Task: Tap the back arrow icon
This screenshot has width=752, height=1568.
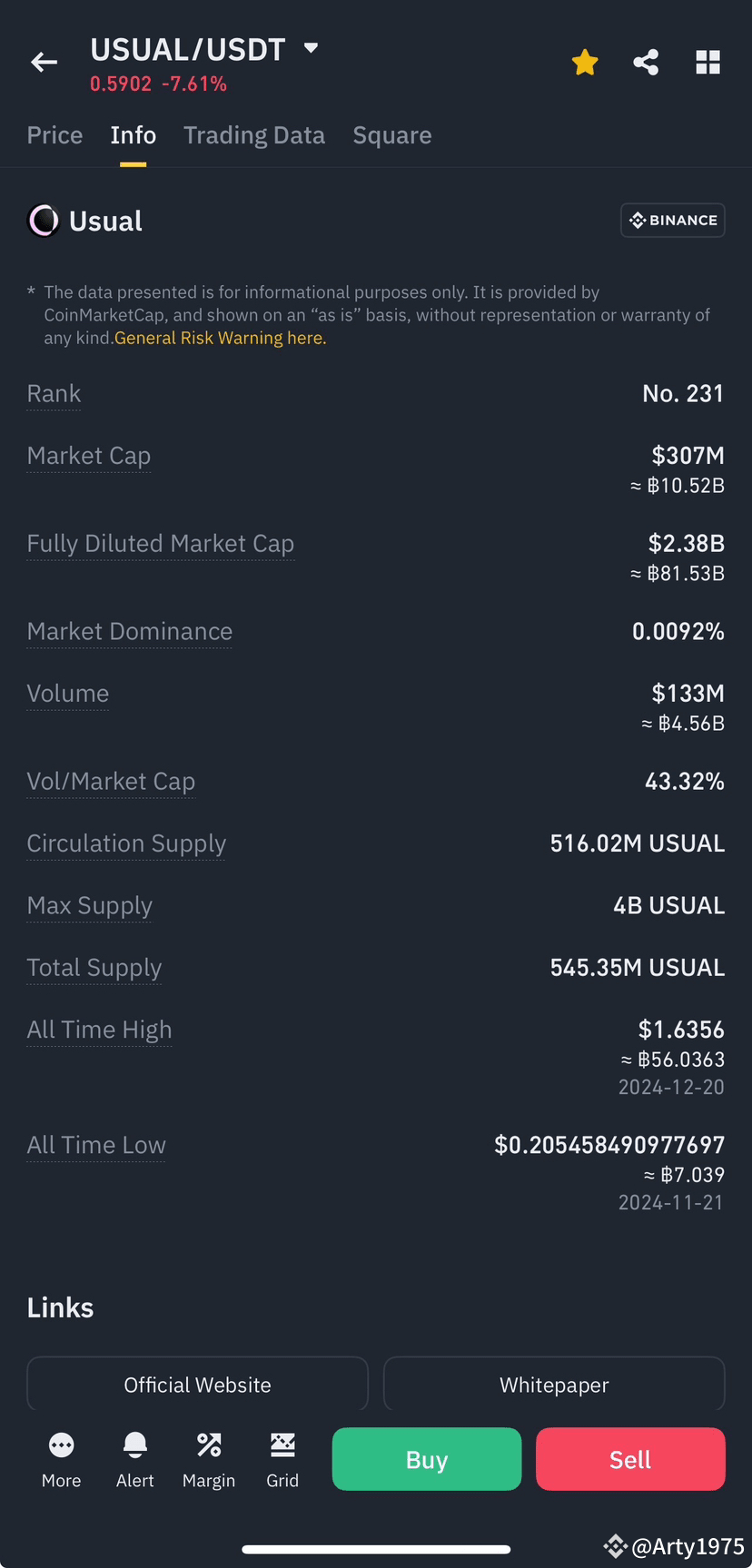Action: 44,63
